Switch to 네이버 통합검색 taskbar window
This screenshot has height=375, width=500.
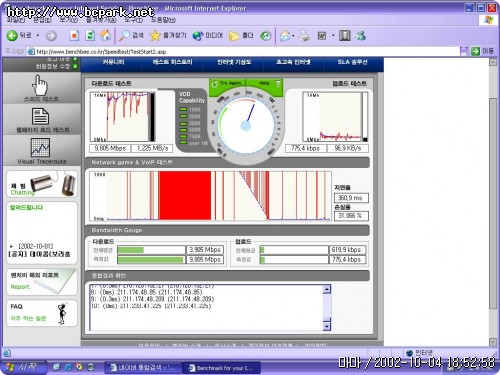pos(142,368)
